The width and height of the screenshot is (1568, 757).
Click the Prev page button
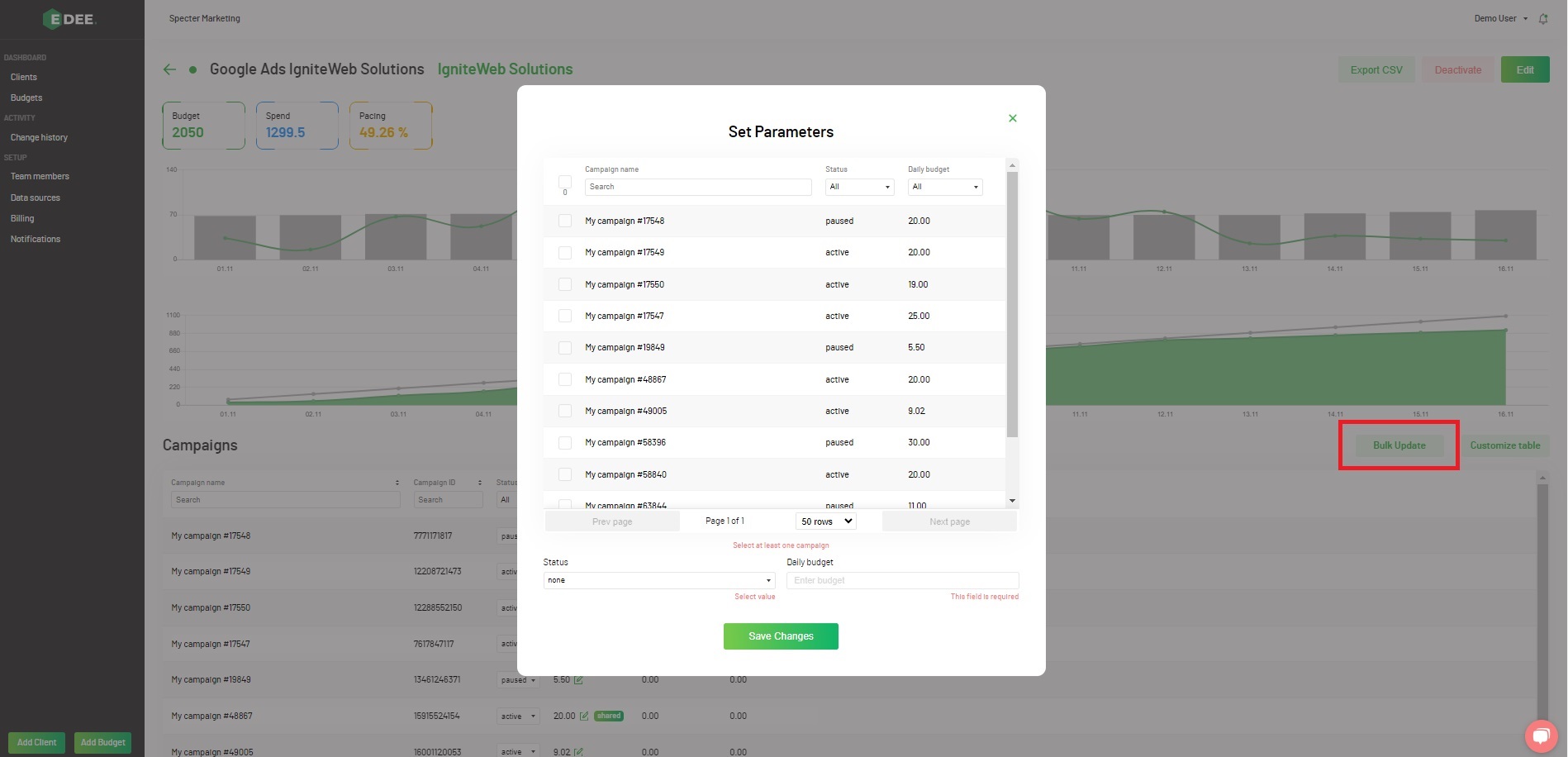(612, 521)
